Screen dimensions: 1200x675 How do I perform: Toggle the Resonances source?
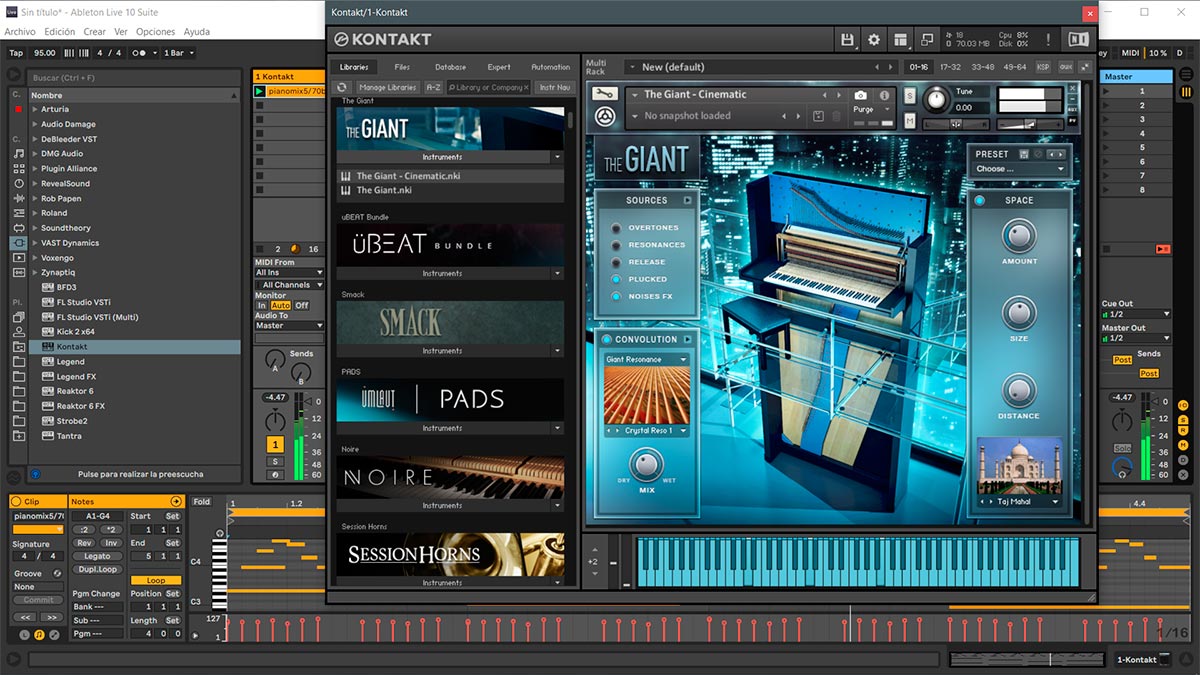coord(617,245)
